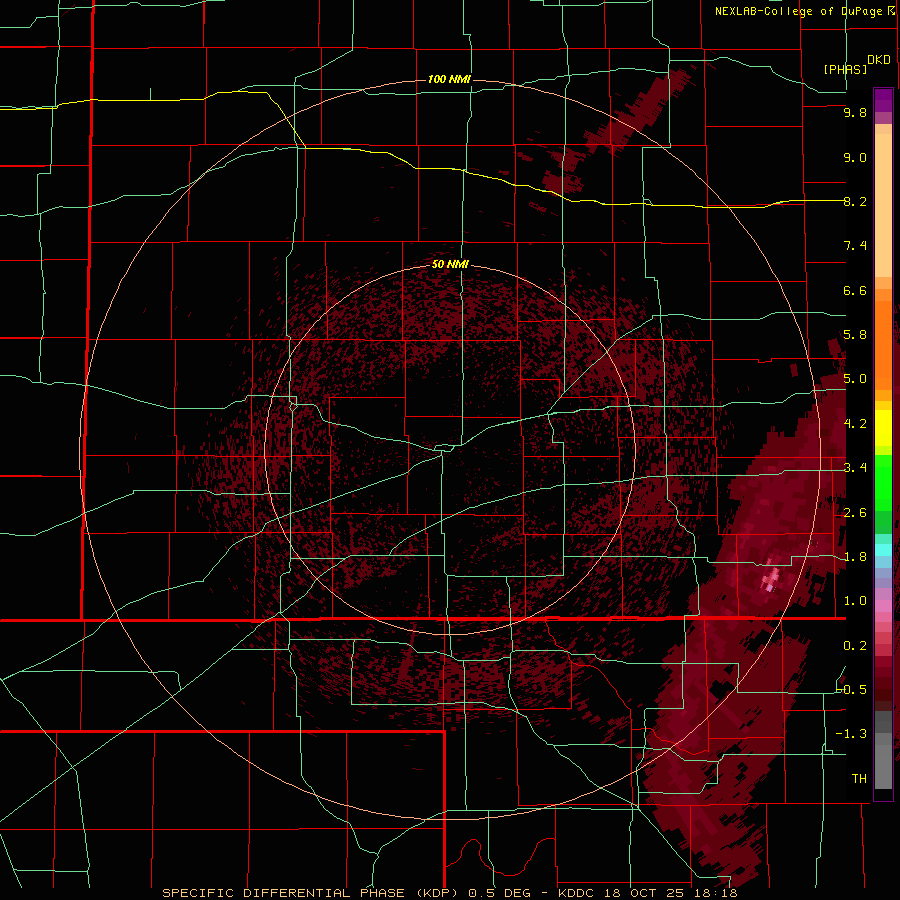Click the 8.2 value on the color scale
The width and height of the screenshot is (900, 900).
(x=855, y=201)
